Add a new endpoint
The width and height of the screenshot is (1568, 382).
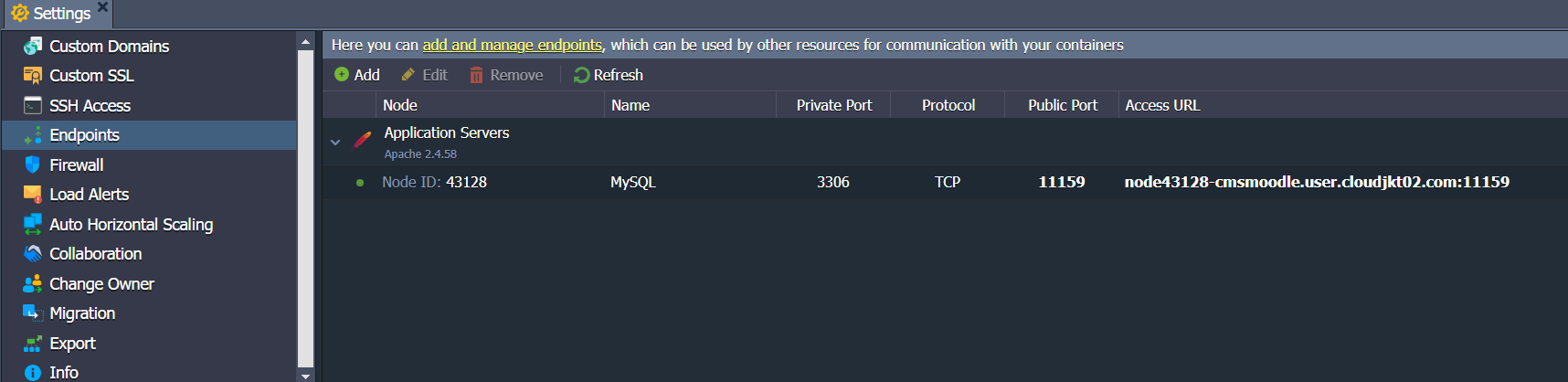[x=357, y=75]
